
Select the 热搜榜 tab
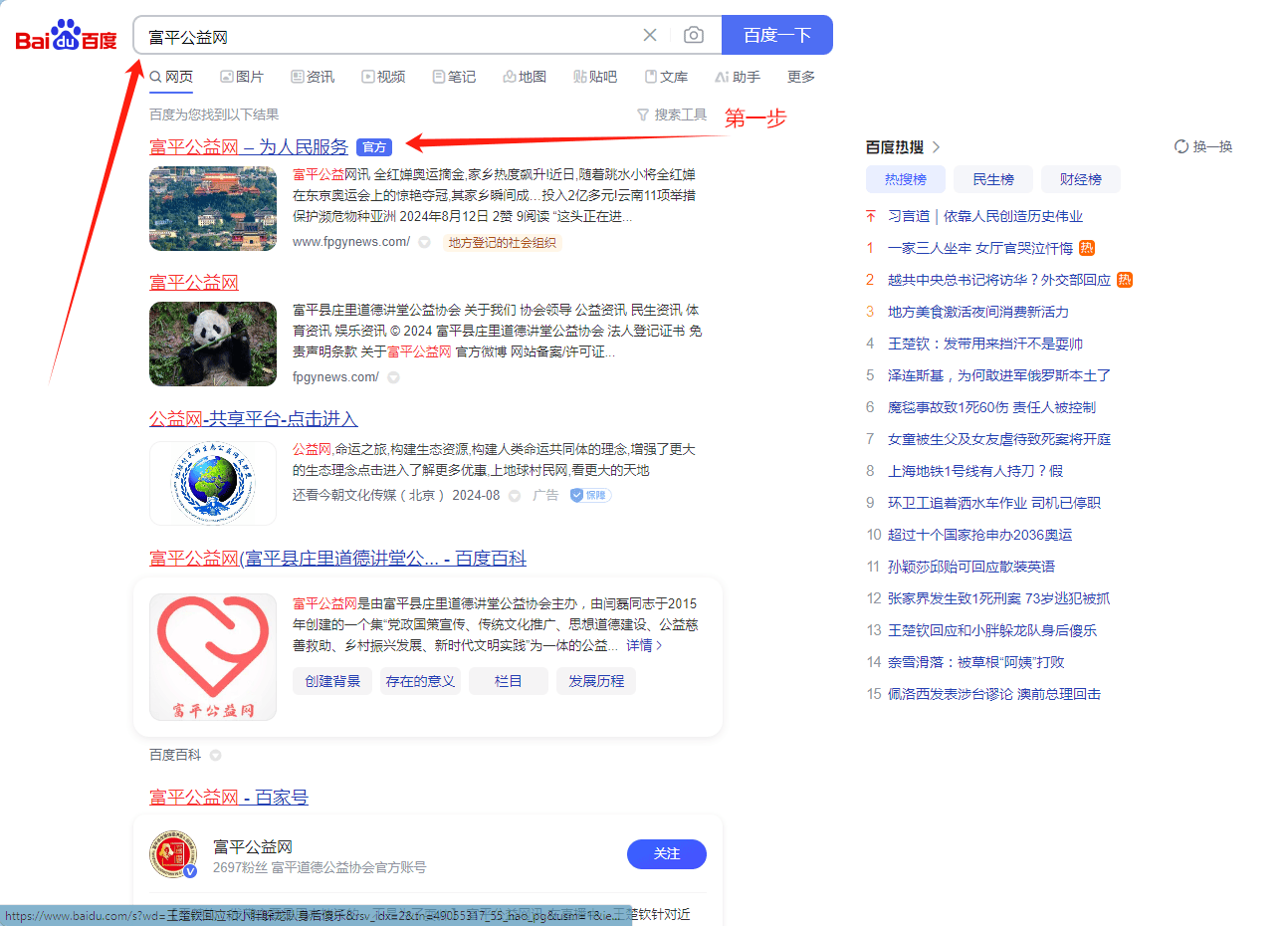(x=906, y=179)
